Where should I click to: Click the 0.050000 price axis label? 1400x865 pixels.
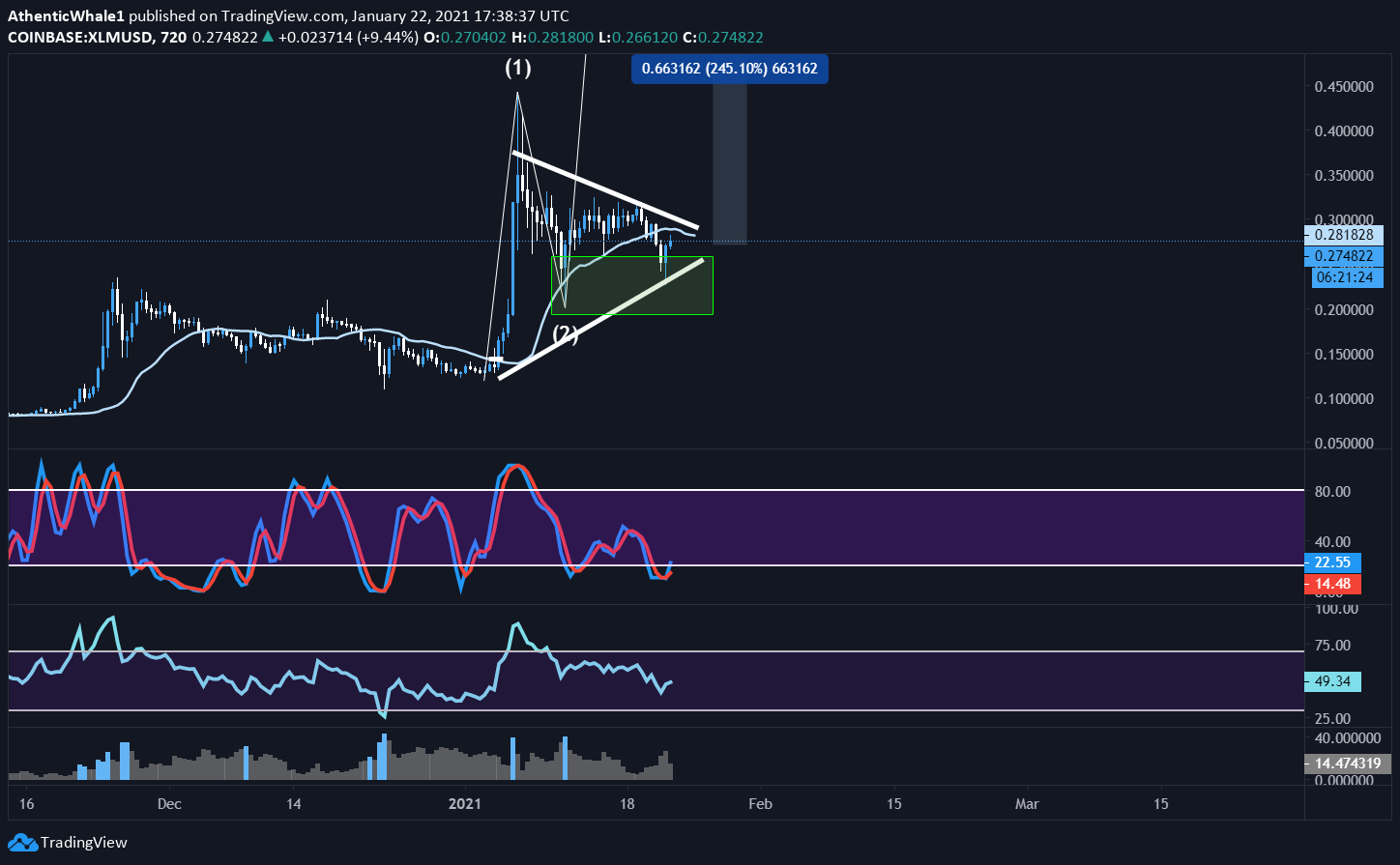(1344, 444)
